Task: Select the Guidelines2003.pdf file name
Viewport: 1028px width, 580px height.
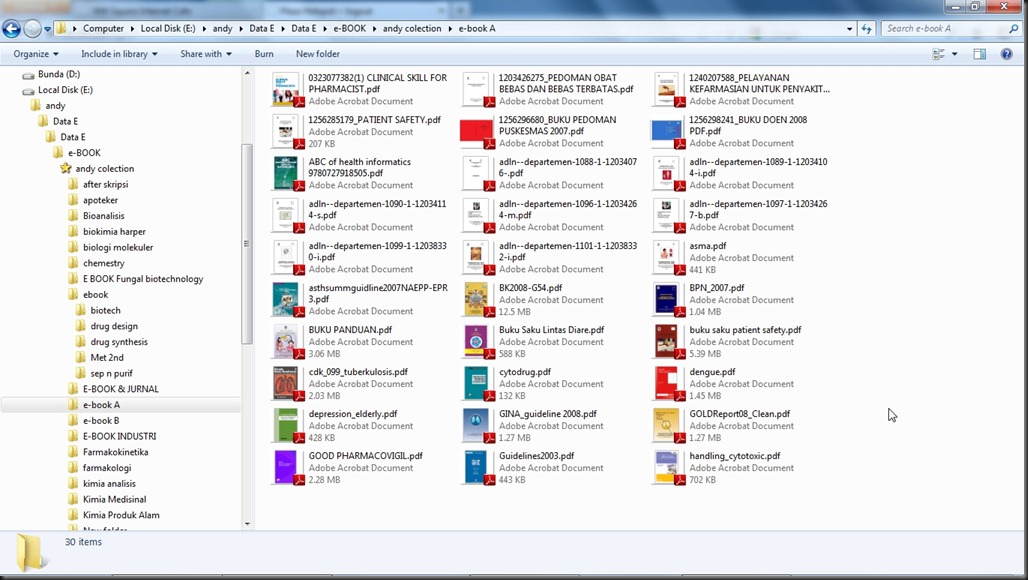Action: 536,455
